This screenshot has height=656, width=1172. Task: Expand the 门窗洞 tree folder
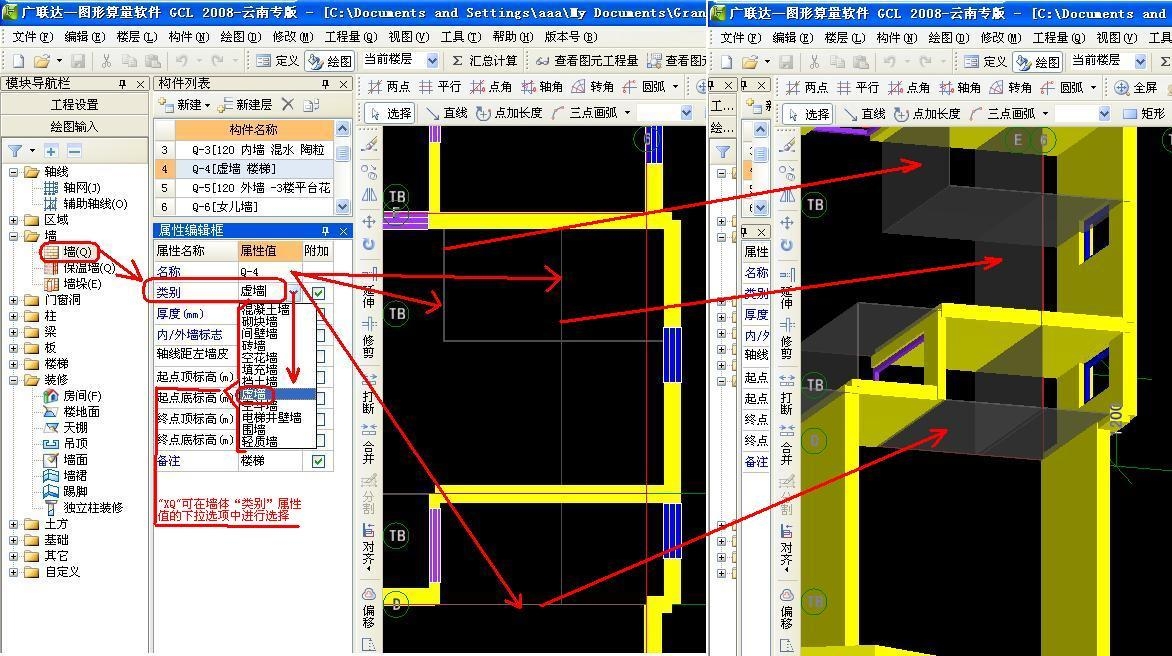pyautogui.click(x=15, y=300)
